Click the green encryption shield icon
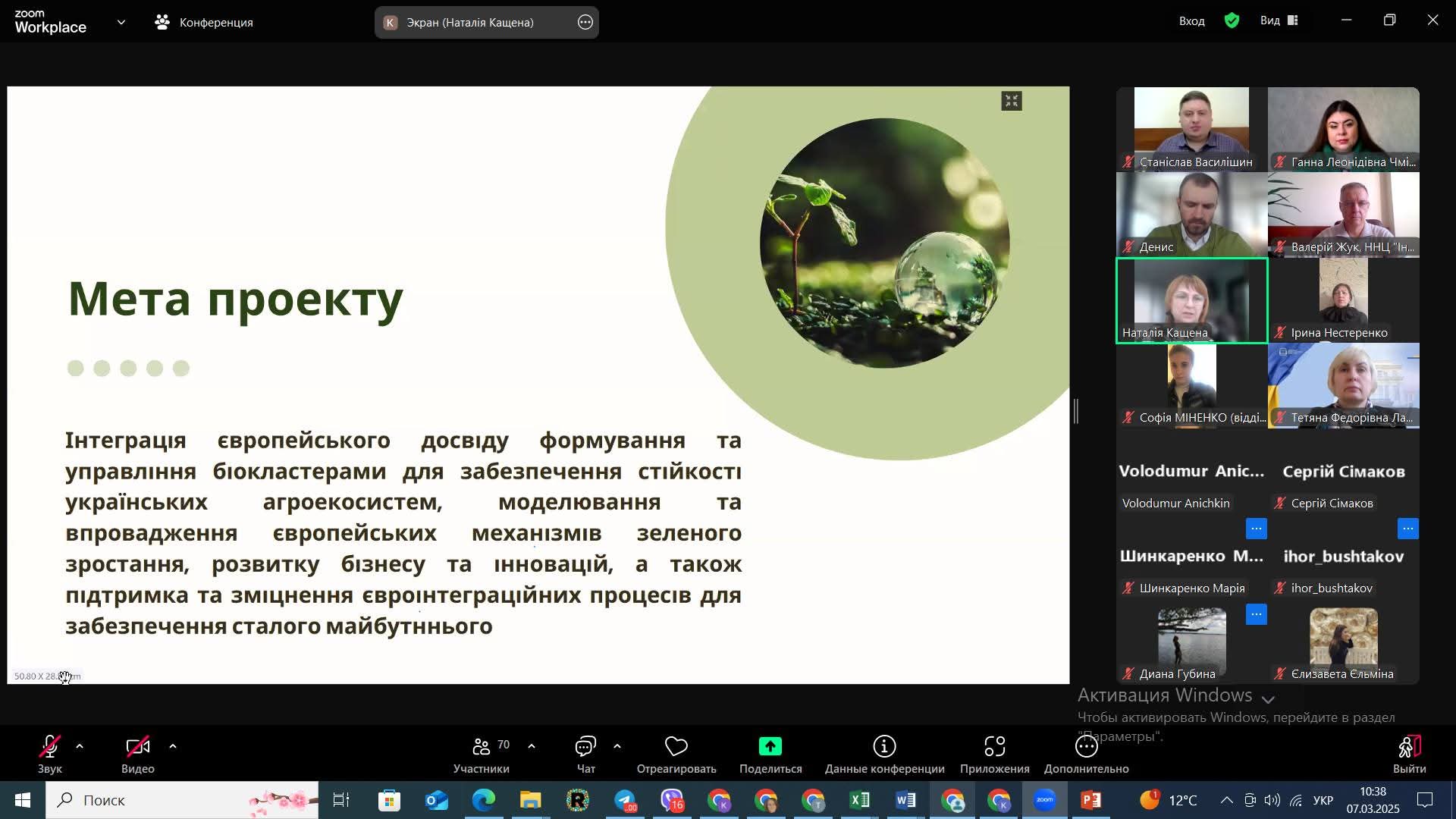 click(1232, 21)
